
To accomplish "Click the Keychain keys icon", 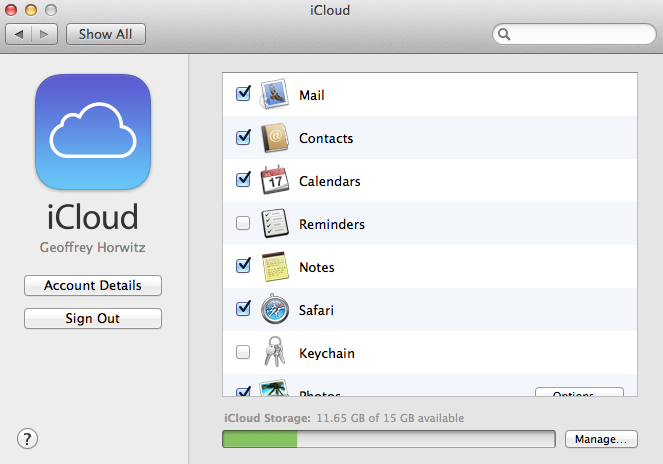I will (x=275, y=352).
